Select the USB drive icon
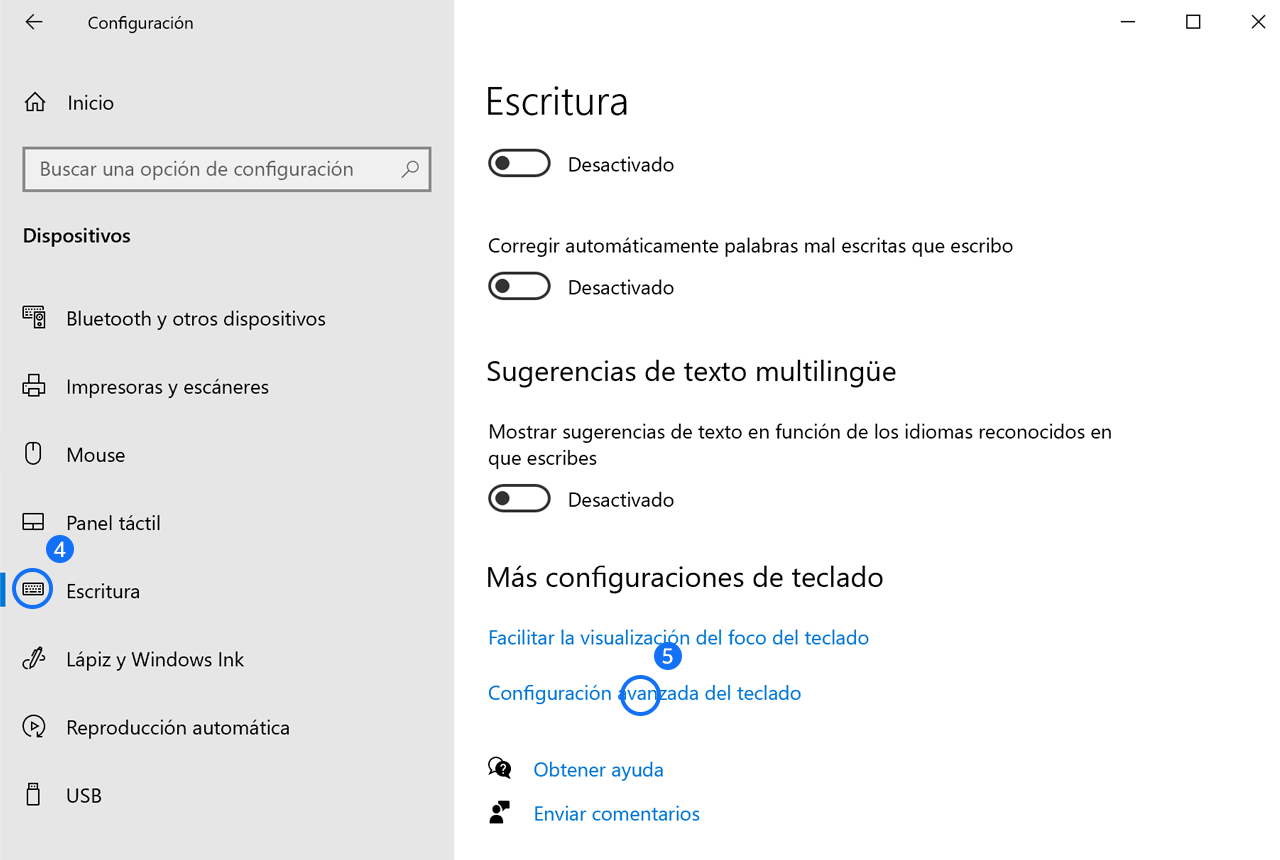The image size is (1280, 860). tap(33, 795)
